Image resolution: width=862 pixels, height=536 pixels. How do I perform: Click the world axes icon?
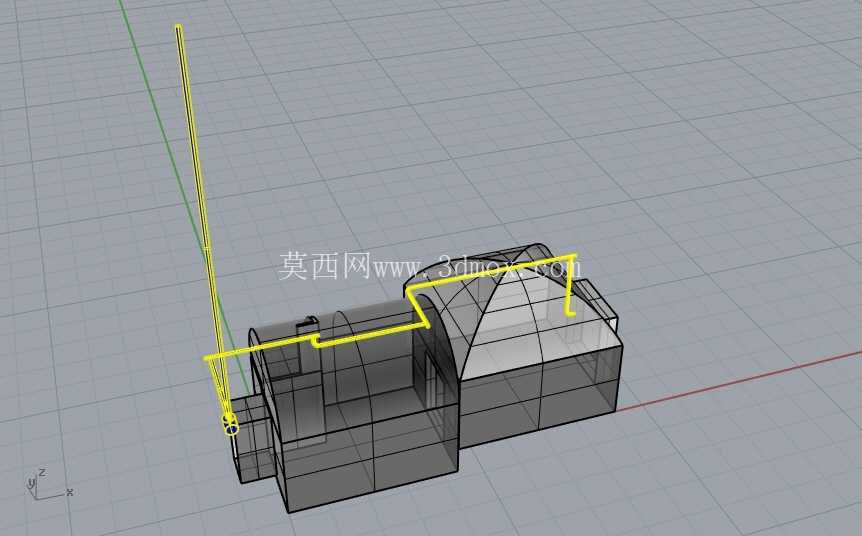tap(48, 484)
